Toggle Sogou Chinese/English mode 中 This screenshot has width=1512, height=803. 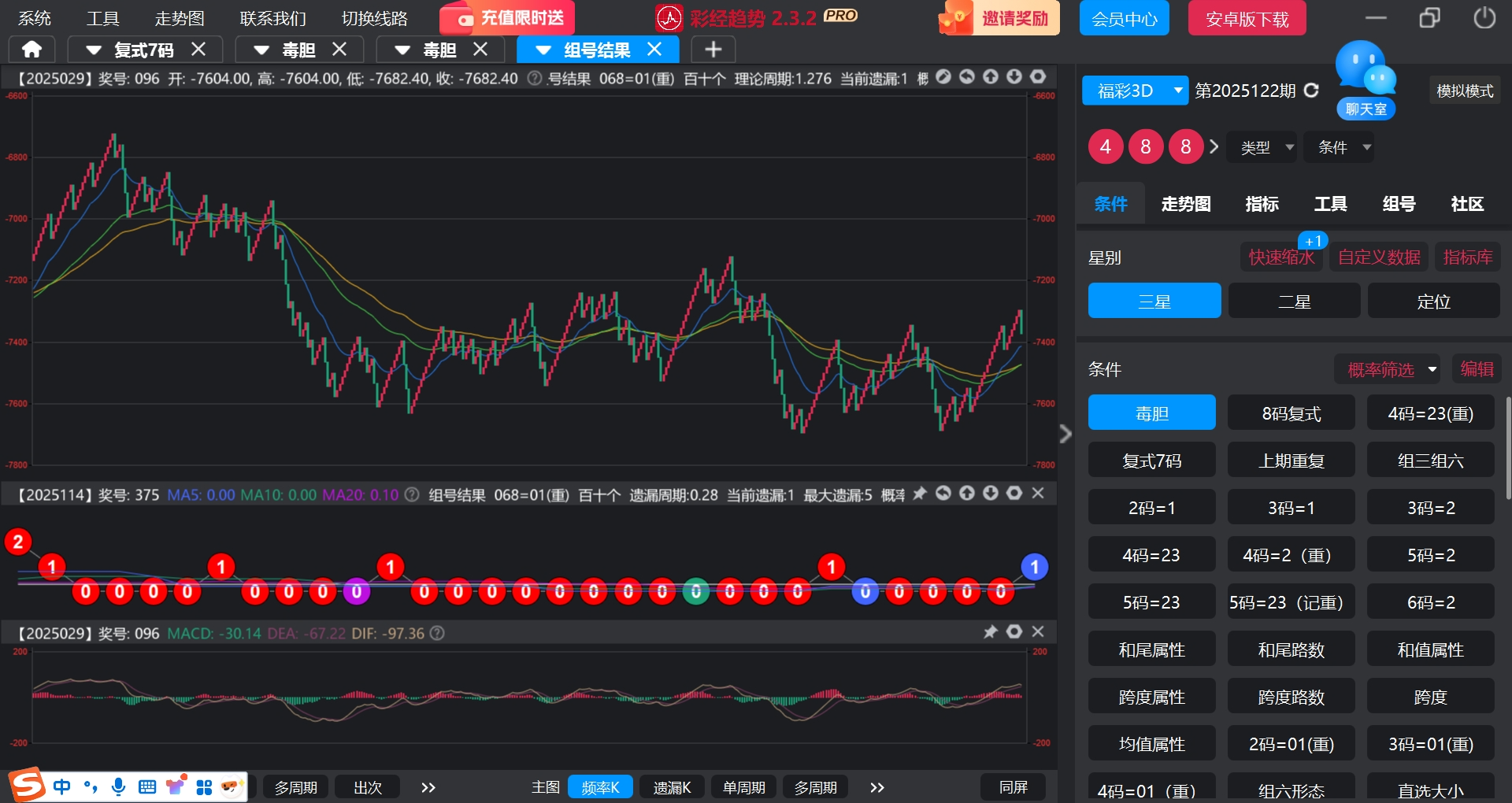pos(61,786)
